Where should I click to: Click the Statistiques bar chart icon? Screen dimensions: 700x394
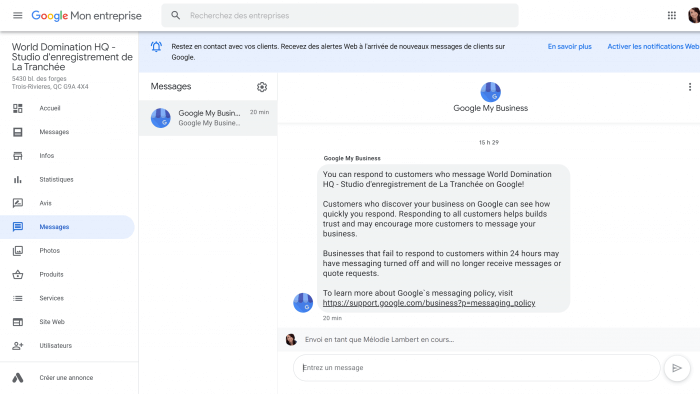click(x=18, y=179)
